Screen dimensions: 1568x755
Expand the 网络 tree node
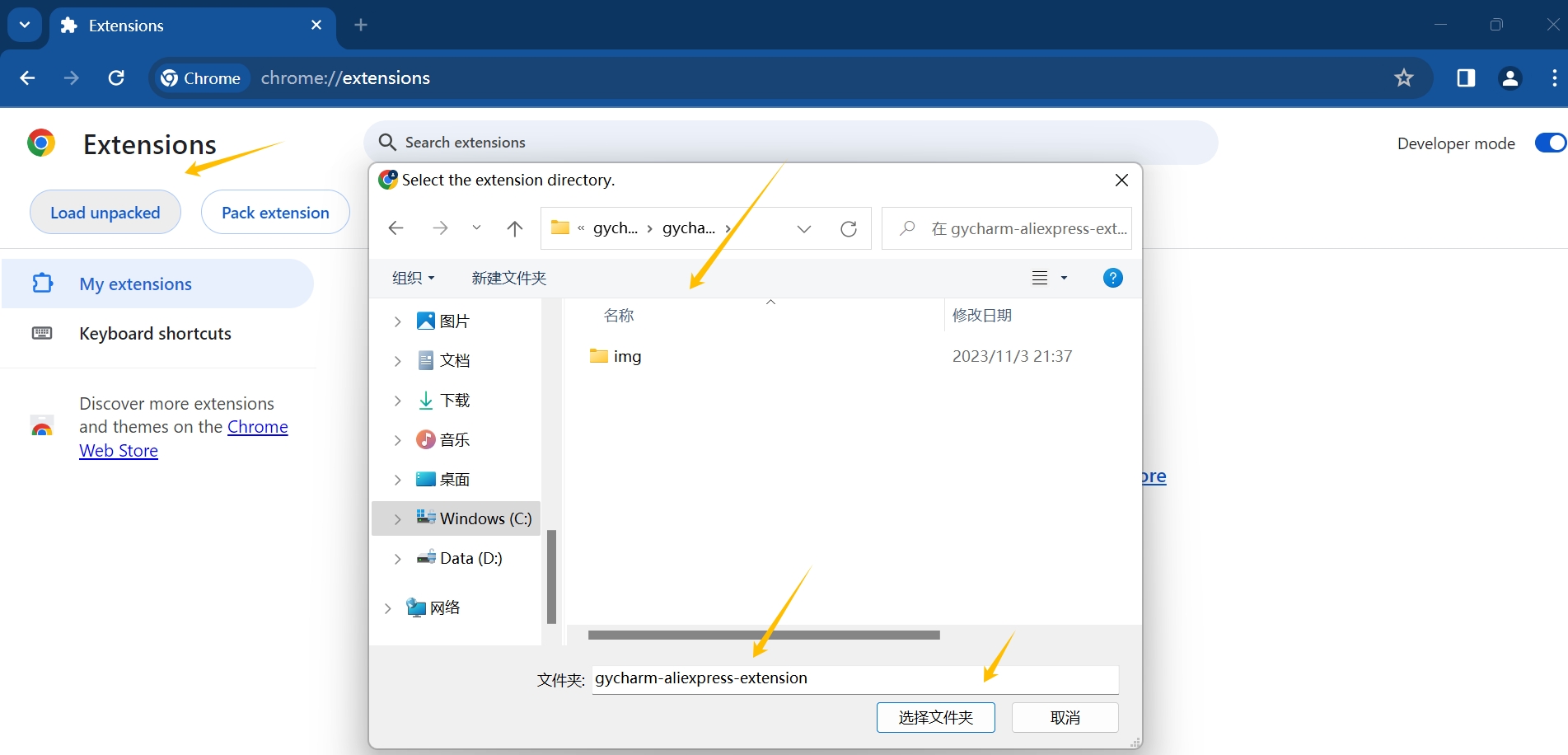pyautogui.click(x=387, y=608)
